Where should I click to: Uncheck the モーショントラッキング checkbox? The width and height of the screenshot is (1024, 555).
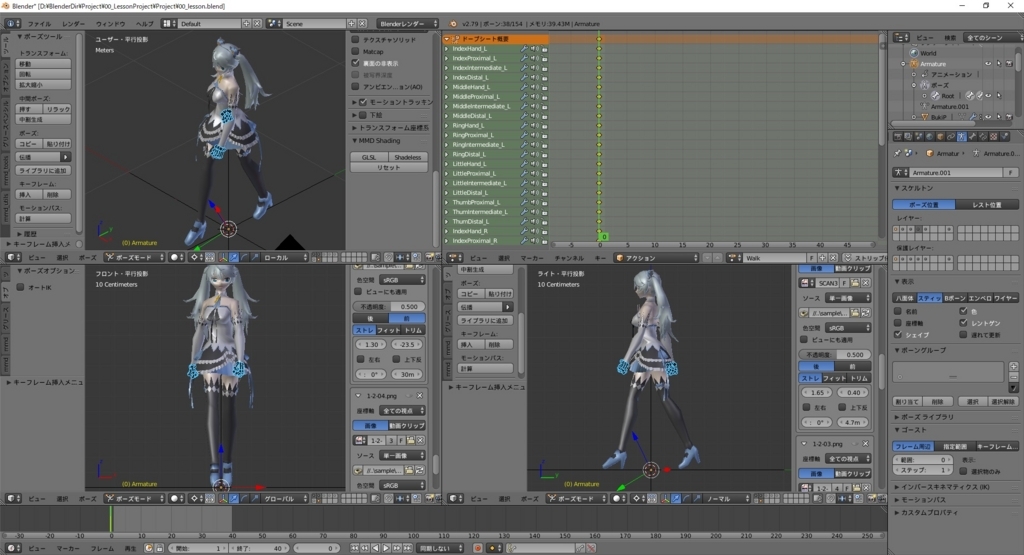[x=363, y=102]
